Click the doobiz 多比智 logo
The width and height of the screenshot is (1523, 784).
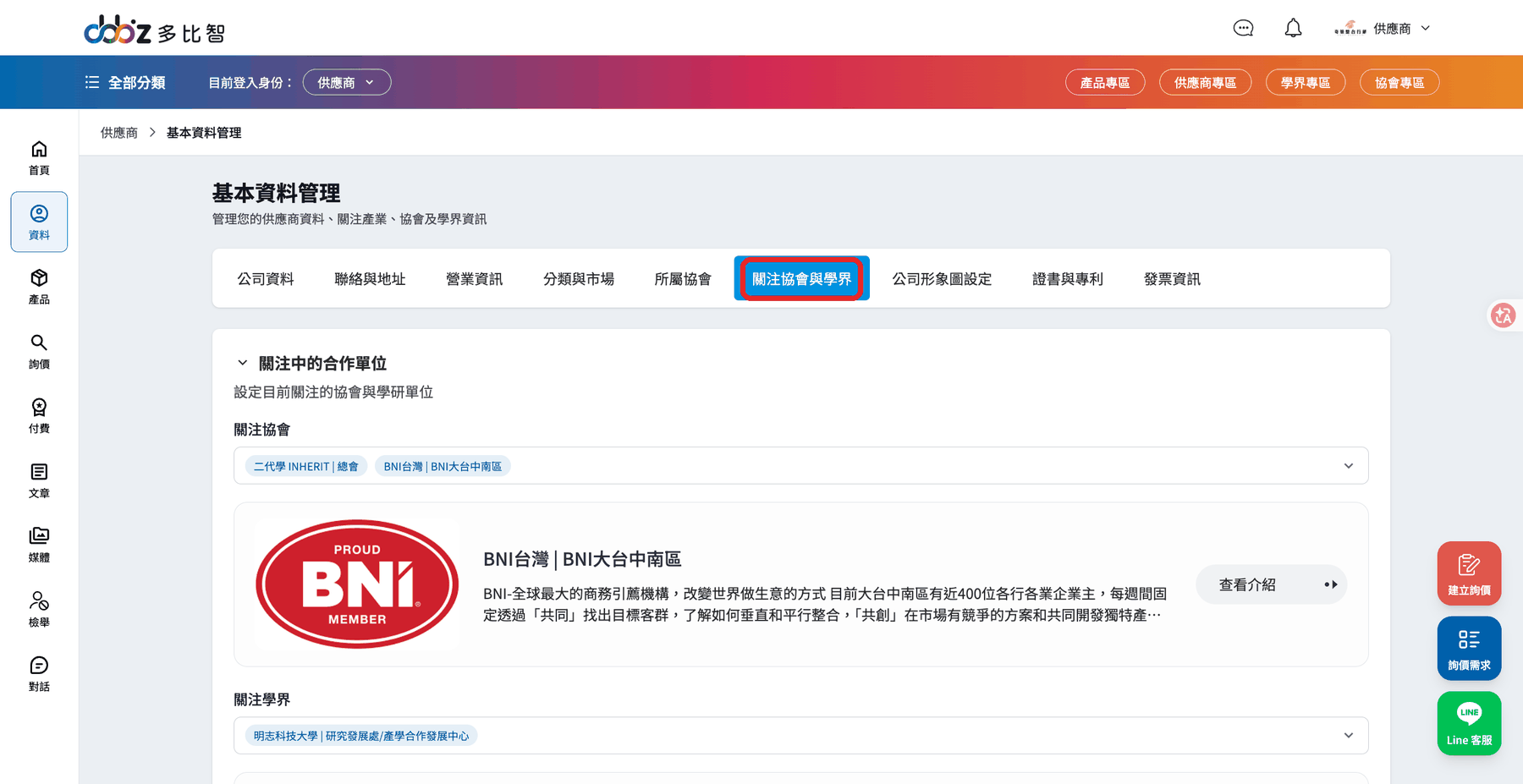pos(155,30)
